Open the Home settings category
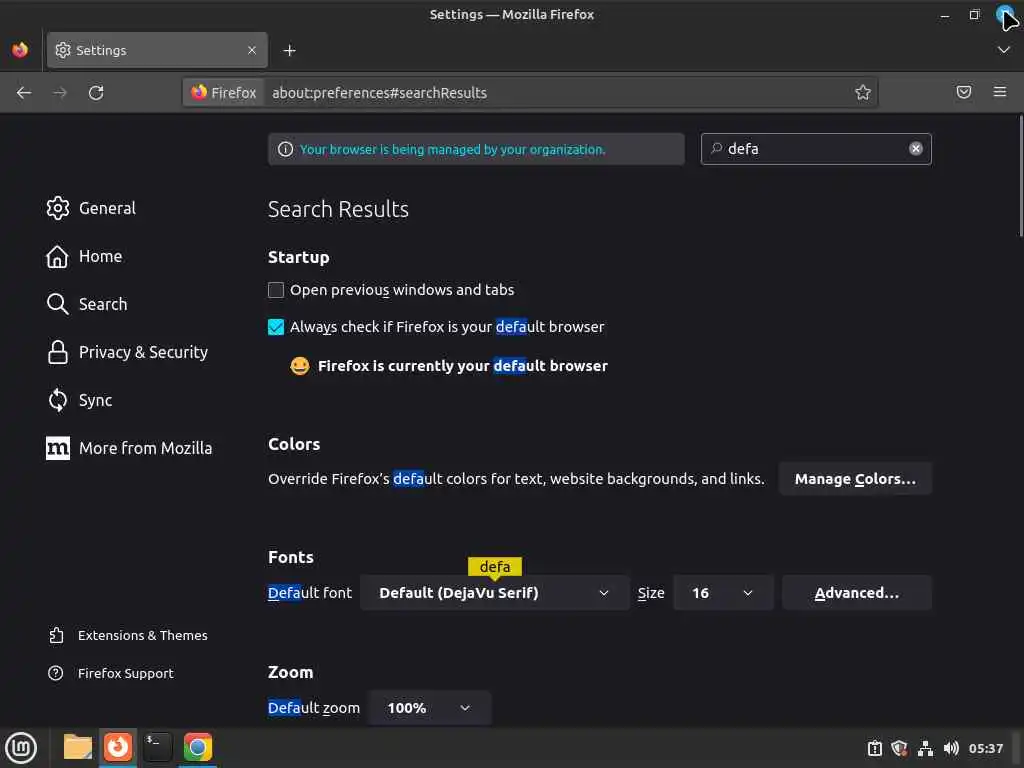 [x=84, y=257]
